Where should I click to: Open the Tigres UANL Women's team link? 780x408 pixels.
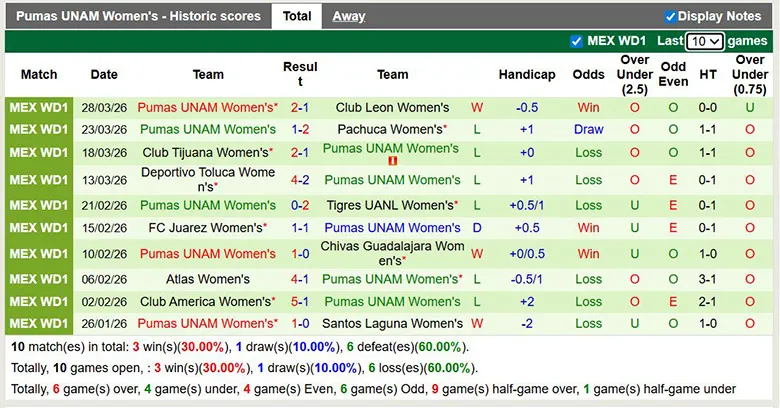point(390,205)
